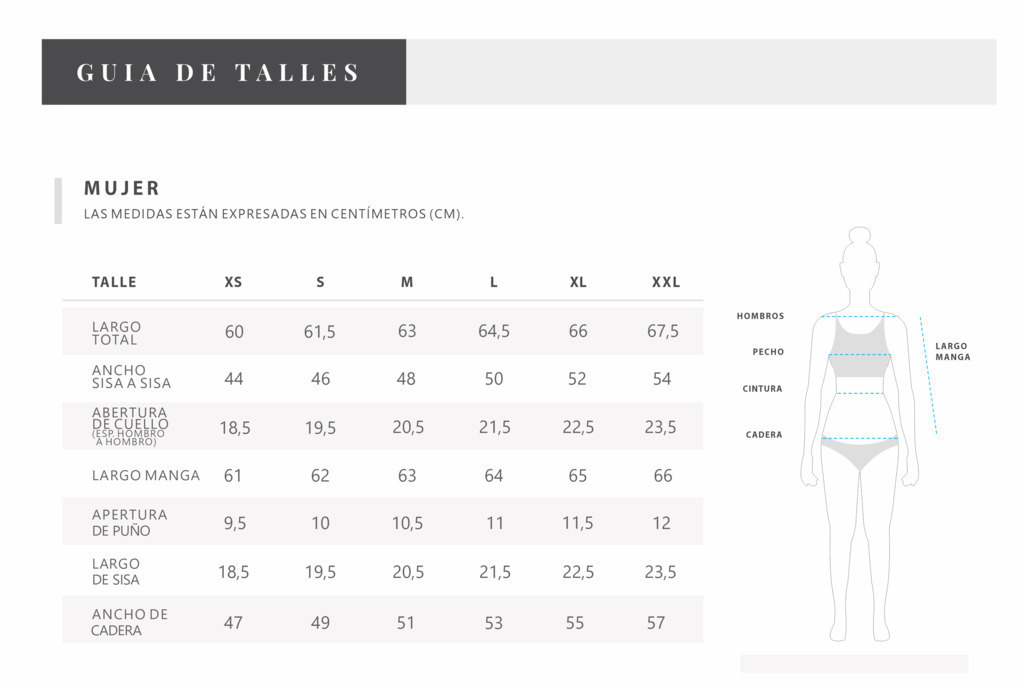
Task: Click the ANCHO SISA A SISA row label
Action: pyautogui.click(x=131, y=377)
